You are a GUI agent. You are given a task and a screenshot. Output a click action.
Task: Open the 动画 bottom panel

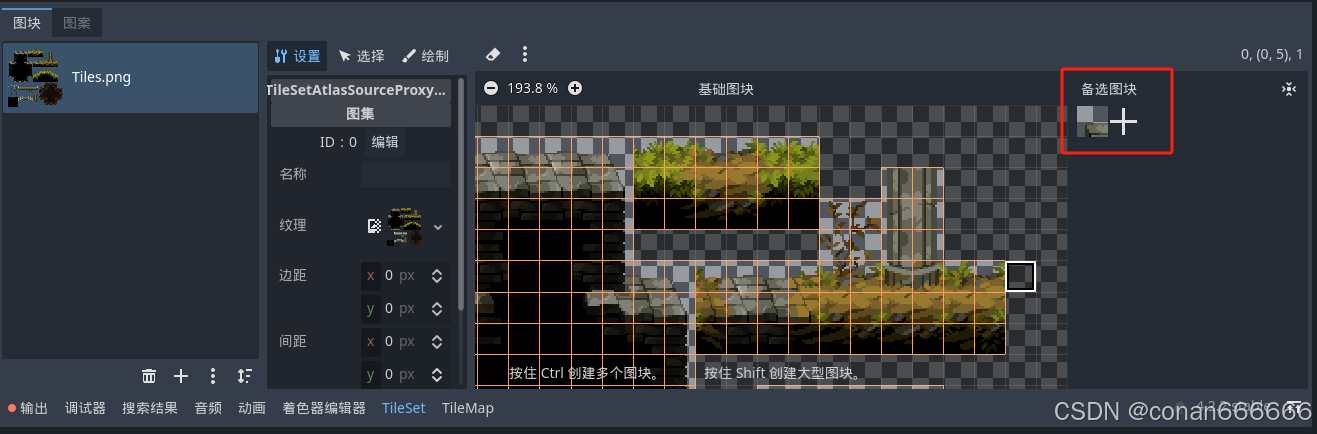(x=252, y=408)
